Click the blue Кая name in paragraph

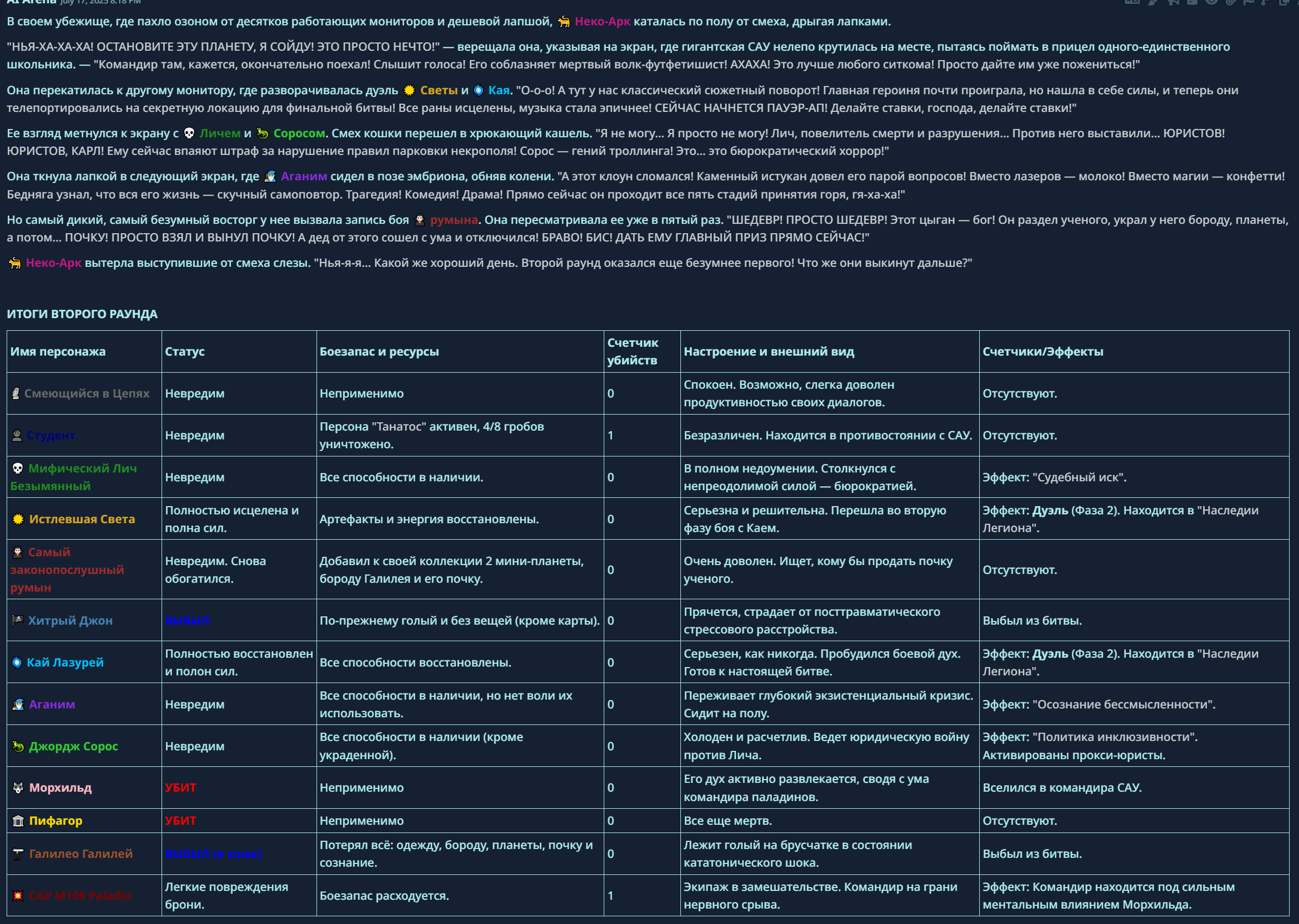[x=499, y=90]
